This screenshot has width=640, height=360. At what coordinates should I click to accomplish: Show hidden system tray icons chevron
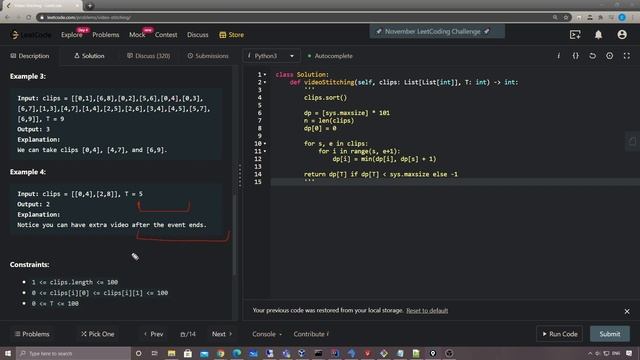(589, 353)
